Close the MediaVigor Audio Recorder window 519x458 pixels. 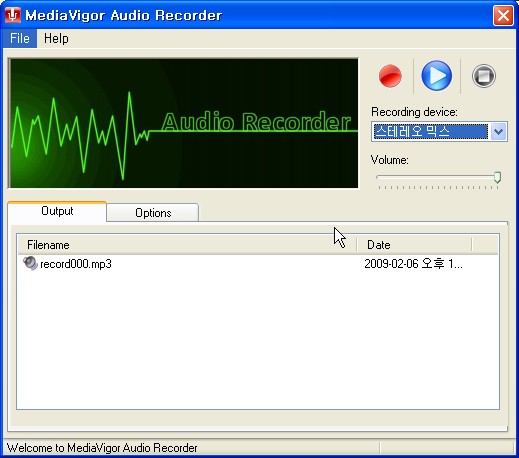503,15
